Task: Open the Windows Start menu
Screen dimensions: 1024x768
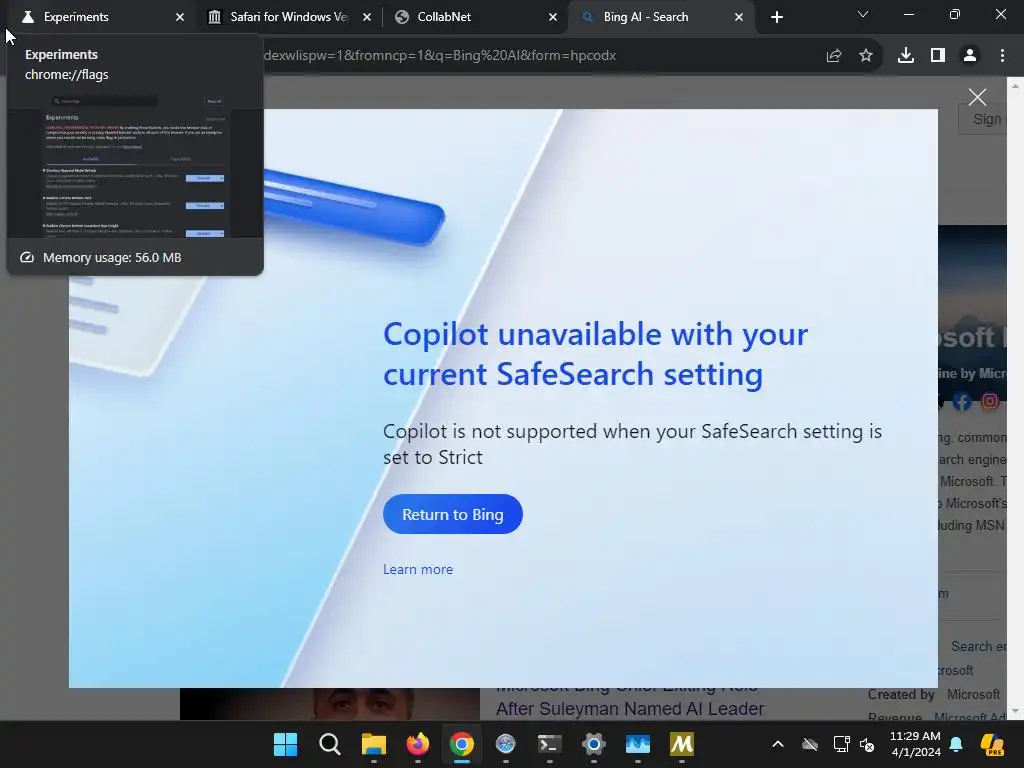Action: coord(285,744)
